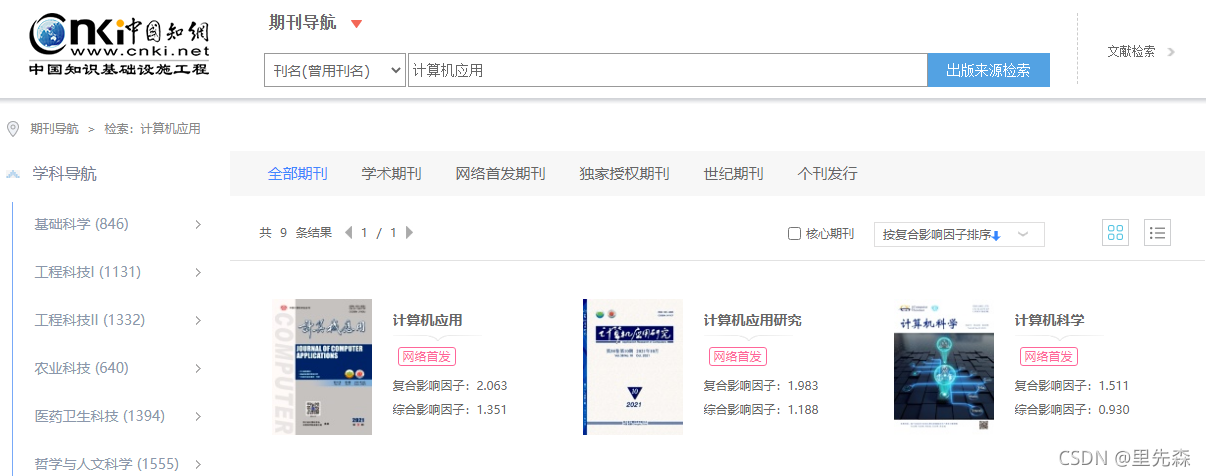Switch to grid view icon
Image resolution: width=1206 pixels, height=476 pixels.
(x=1116, y=233)
